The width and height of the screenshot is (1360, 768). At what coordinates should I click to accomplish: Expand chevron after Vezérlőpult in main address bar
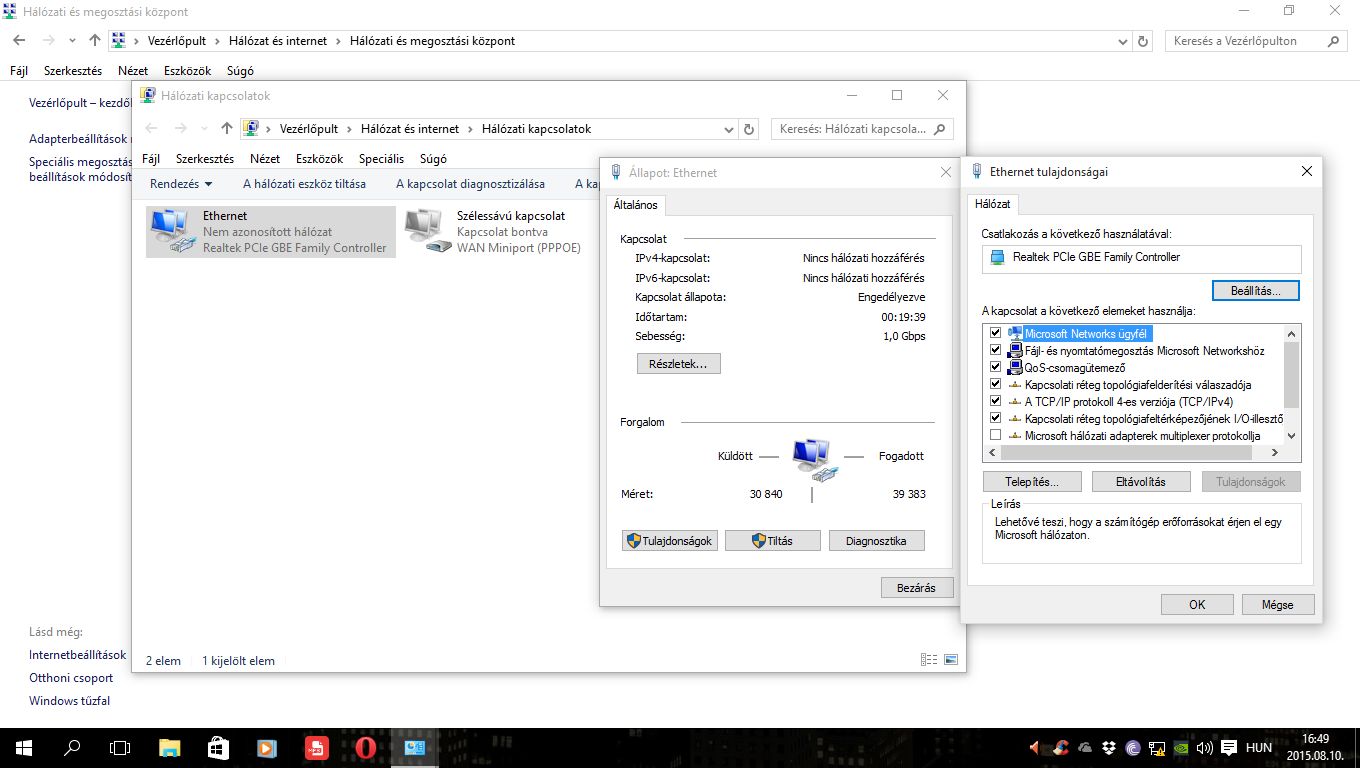[x=217, y=41]
